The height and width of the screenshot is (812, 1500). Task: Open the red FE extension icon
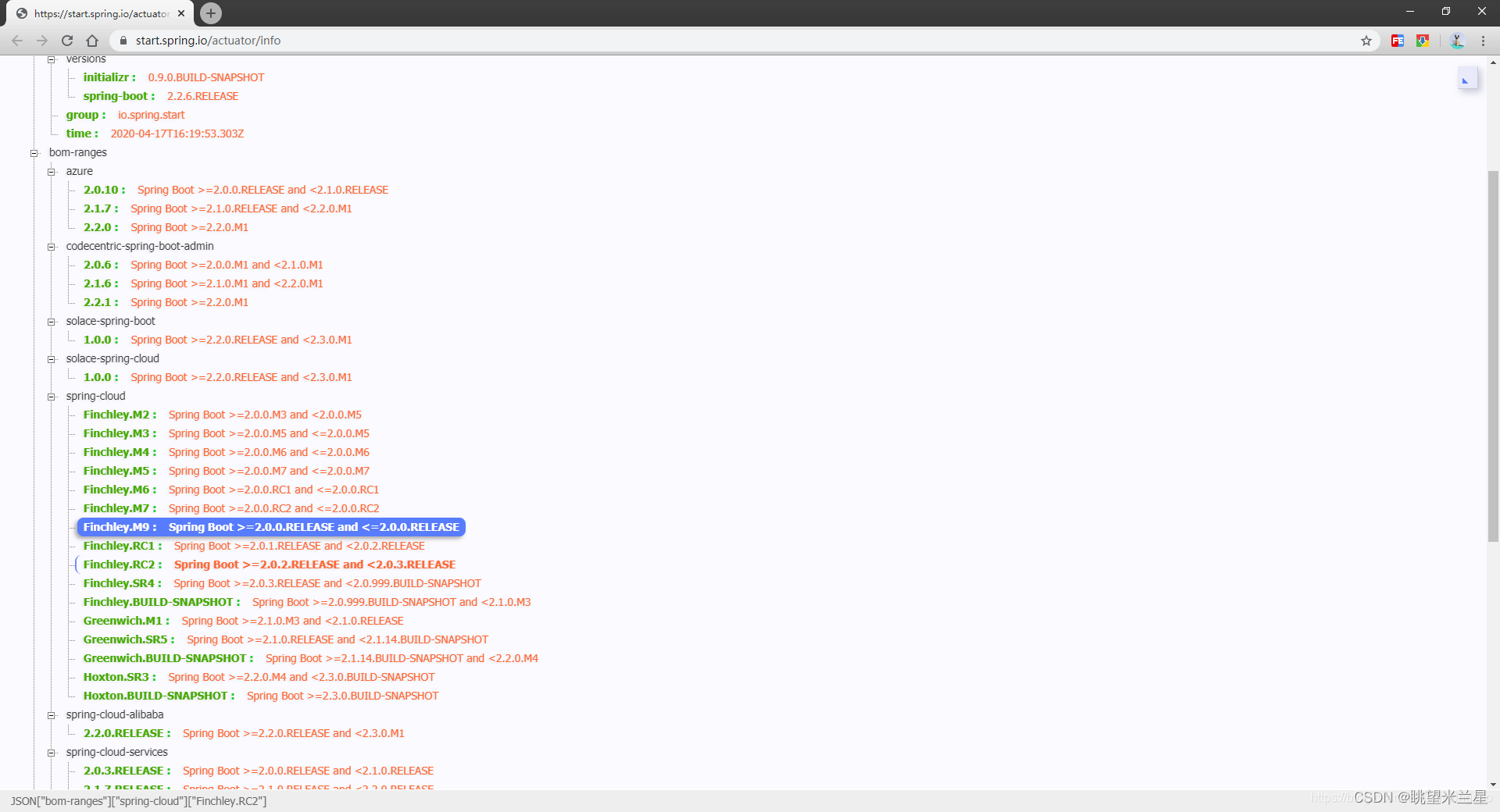tap(1398, 41)
